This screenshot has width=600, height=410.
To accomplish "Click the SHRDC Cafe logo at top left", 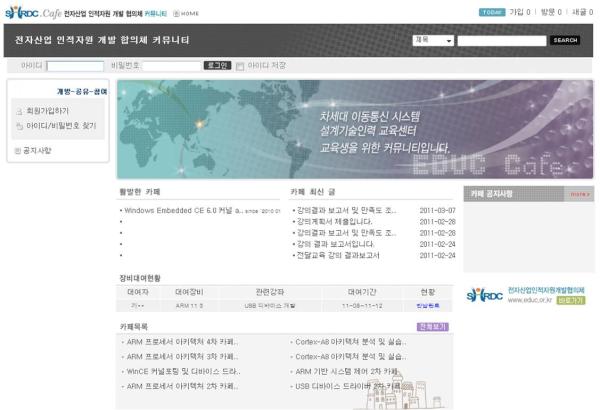I will point(33,13).
